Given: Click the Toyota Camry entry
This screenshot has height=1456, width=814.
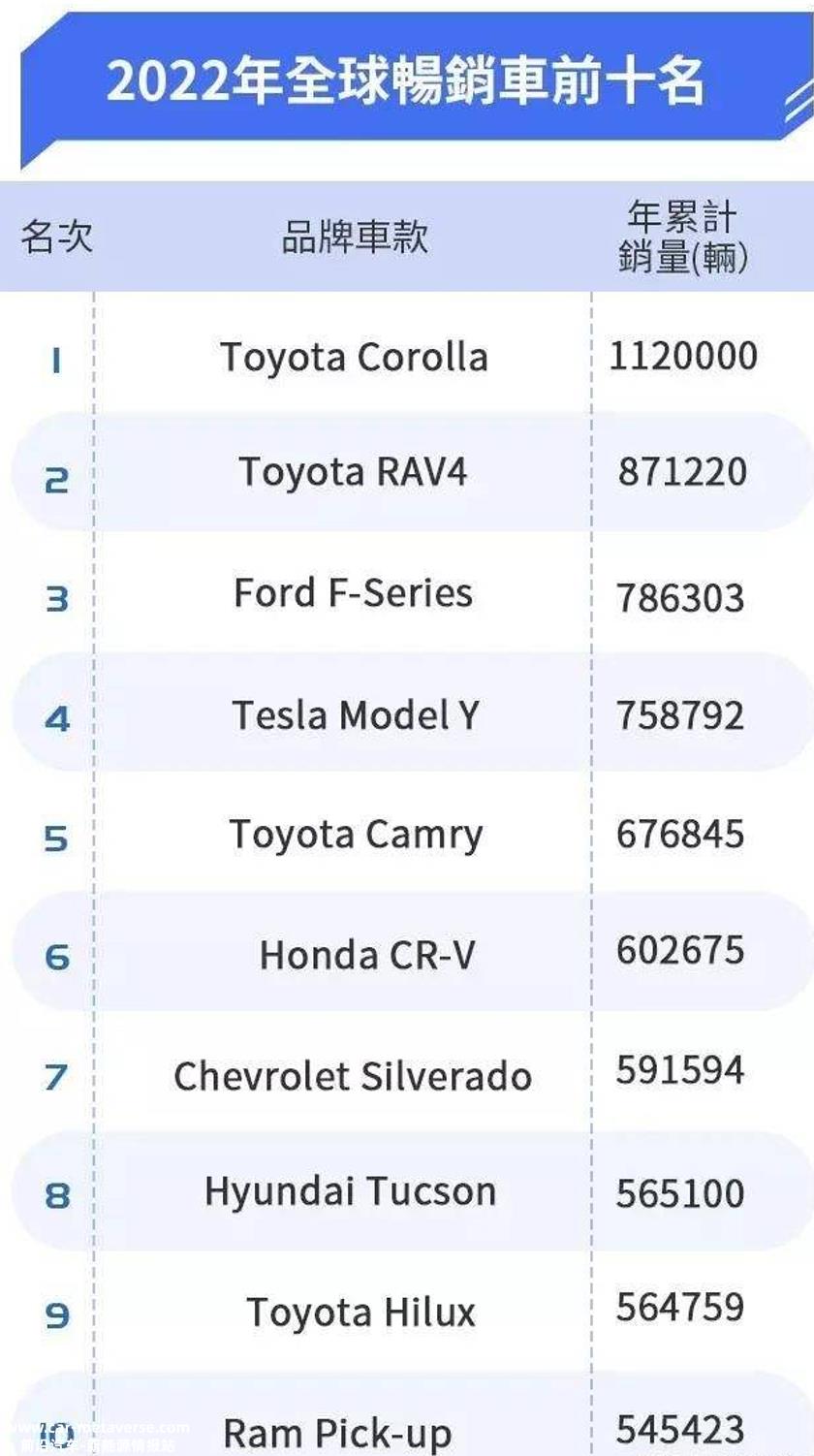Looking at the screenshot, I should click(x=356, y=836).
